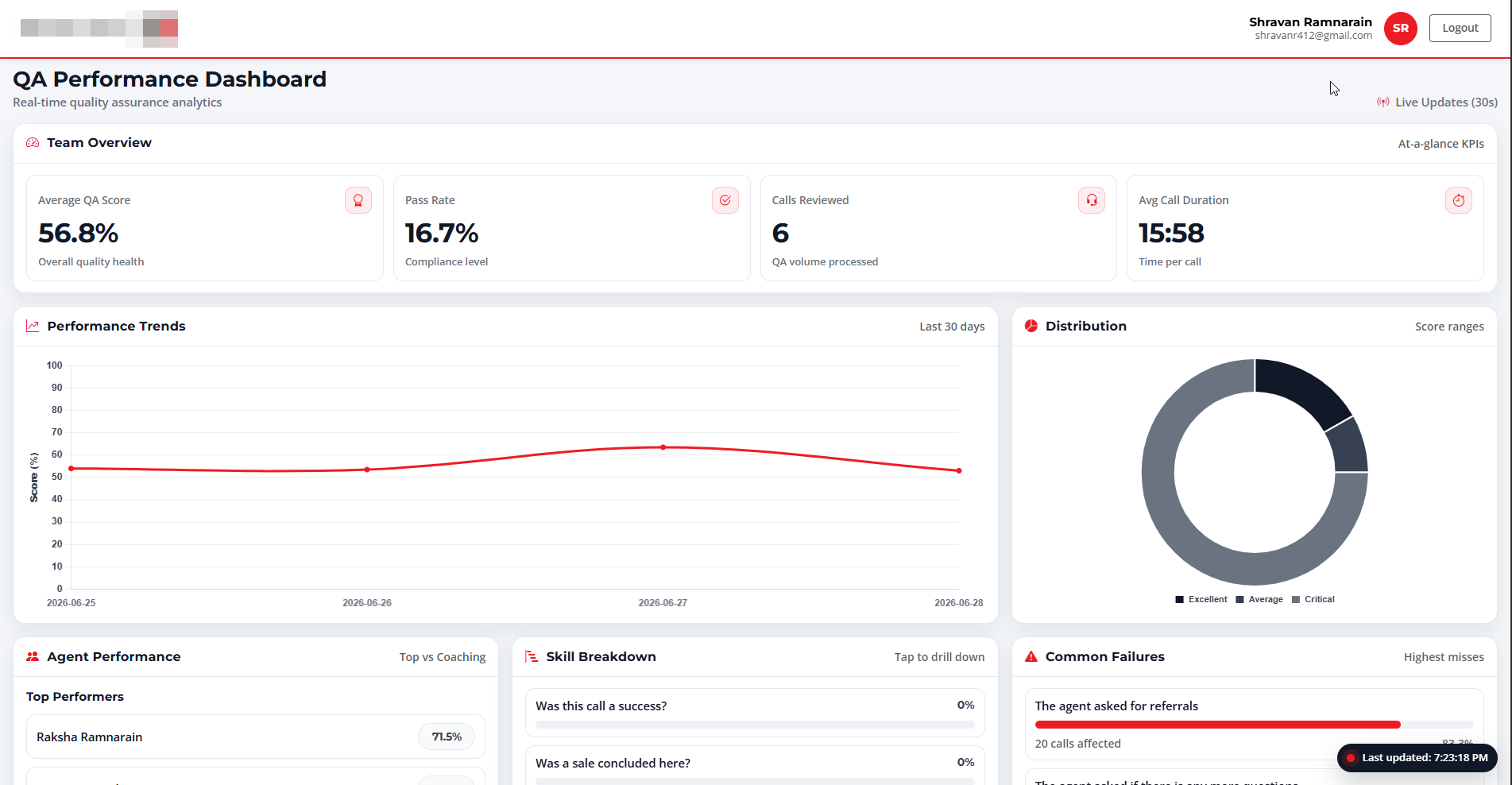Open the SR user avatar
This screenshot has width=1512, height=785.
click(1400, 29)
